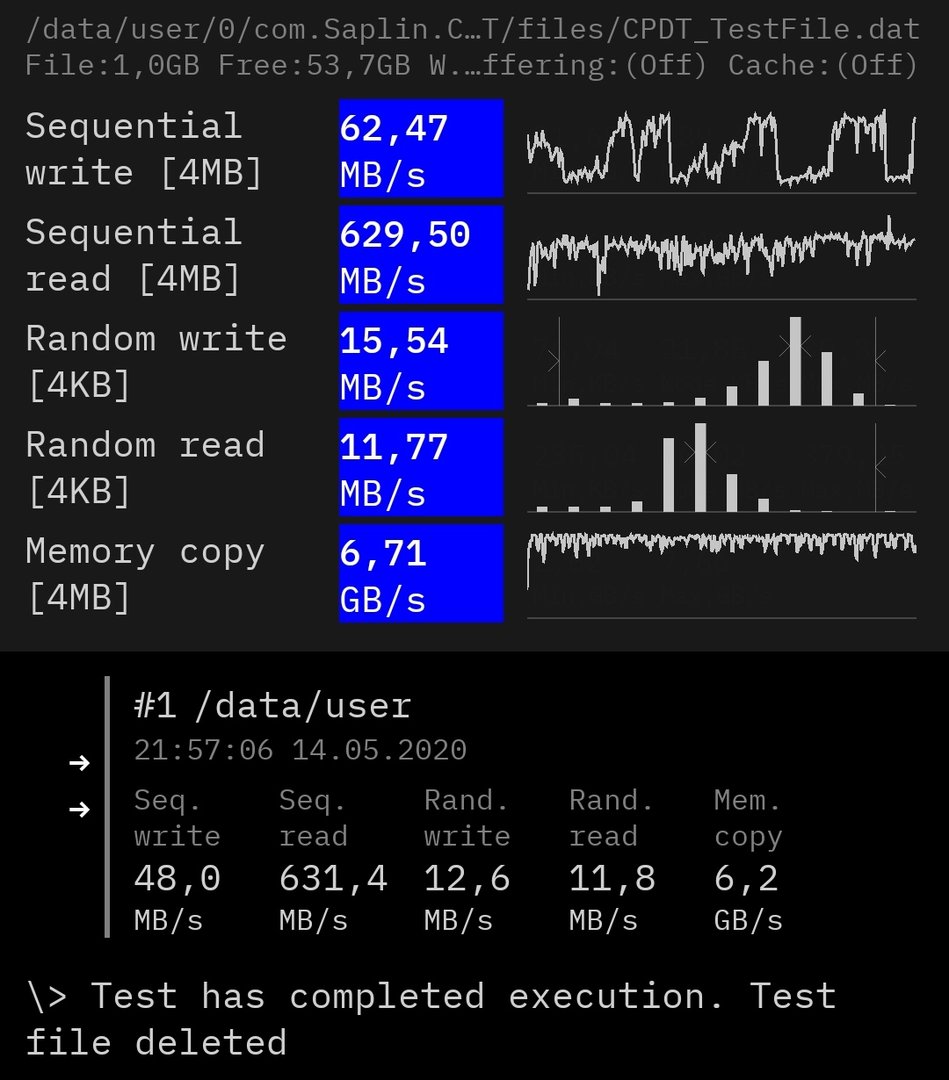Select the Random write 15,54 MB/s result box
Image resolution: width=949 pixels, height=1080 pixels.
click(421, 361)
